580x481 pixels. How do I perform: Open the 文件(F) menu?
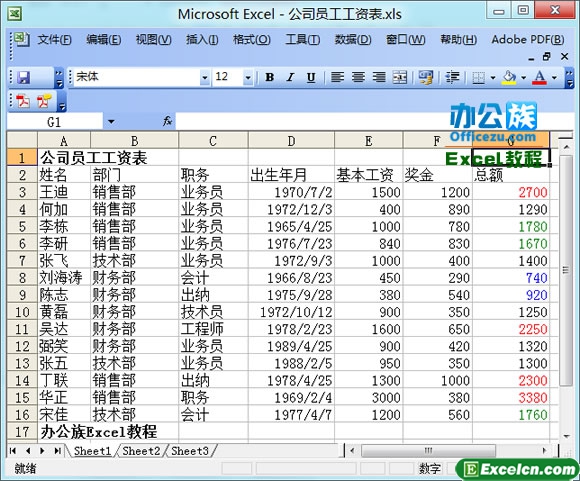(x=54, y=39)
